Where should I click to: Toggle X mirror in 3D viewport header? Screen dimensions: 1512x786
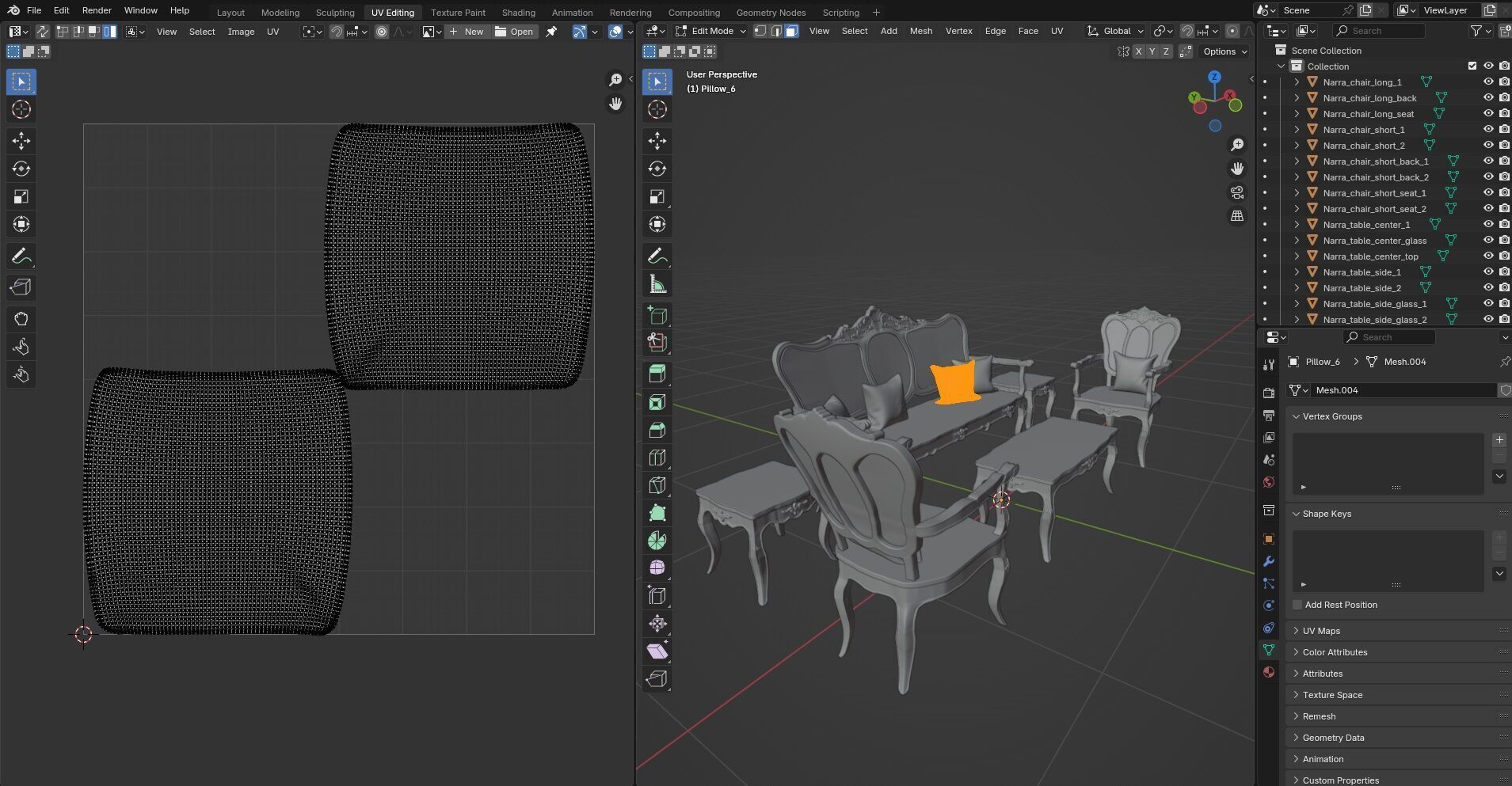click(x=1138, y=51)
